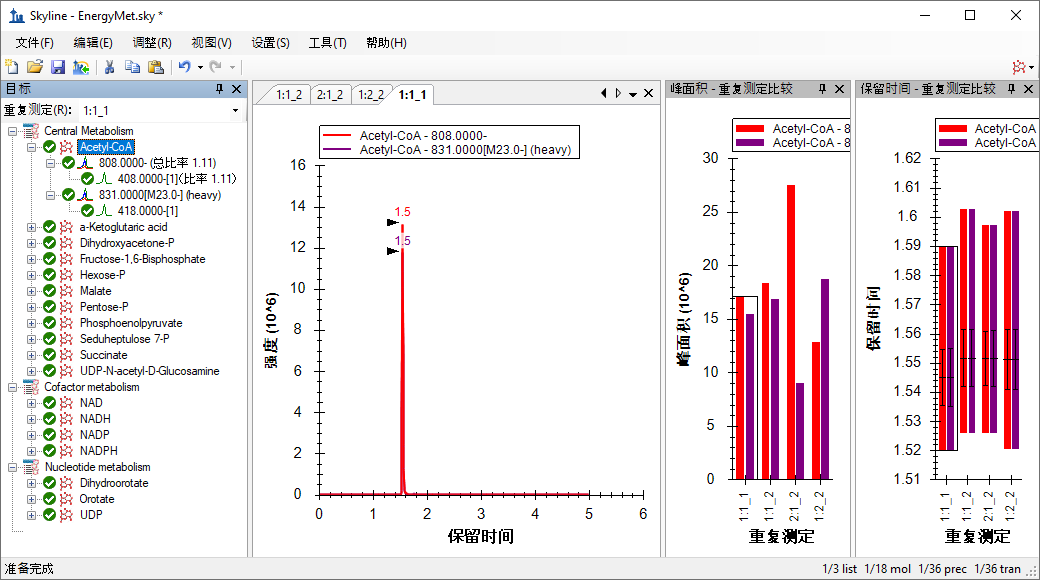Open the 设置(S) menu
The width and height of the screenshot is (1040, 580).
pyautogui.click(x=270, y=43)
